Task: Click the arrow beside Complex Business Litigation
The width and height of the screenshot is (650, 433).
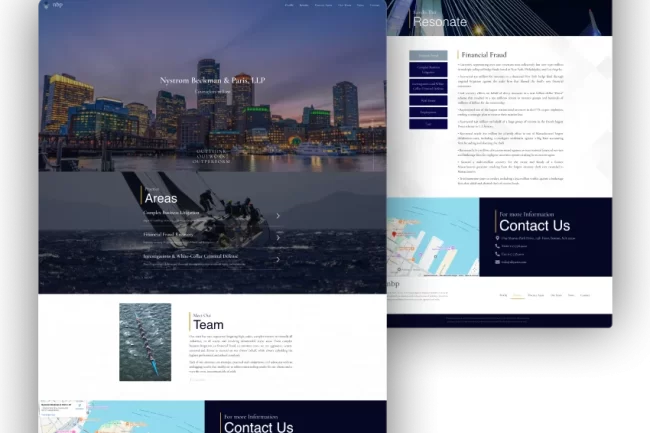Action: tap(277, 215)
